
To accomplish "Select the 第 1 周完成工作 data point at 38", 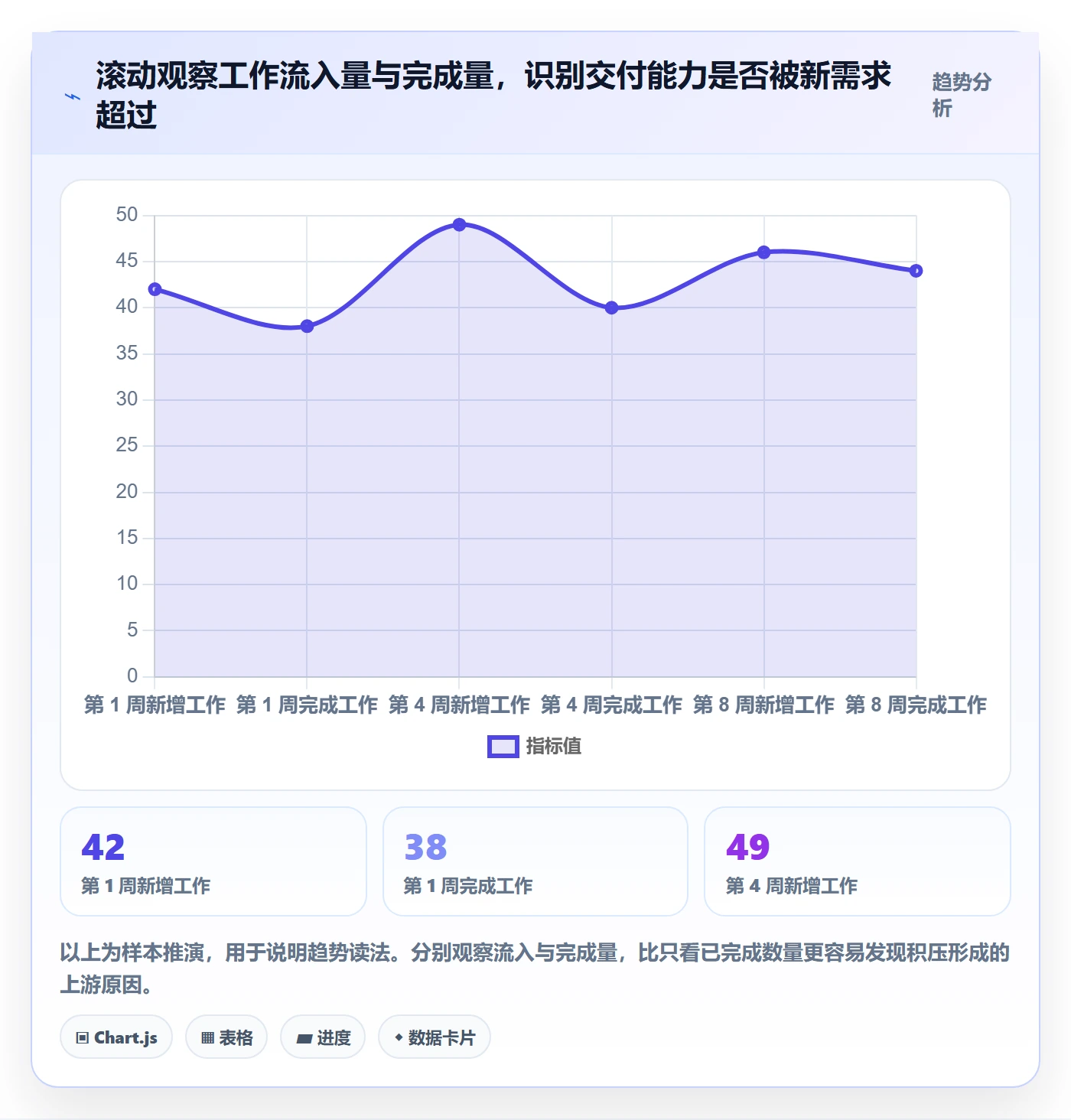I will [x=307, y=327].
